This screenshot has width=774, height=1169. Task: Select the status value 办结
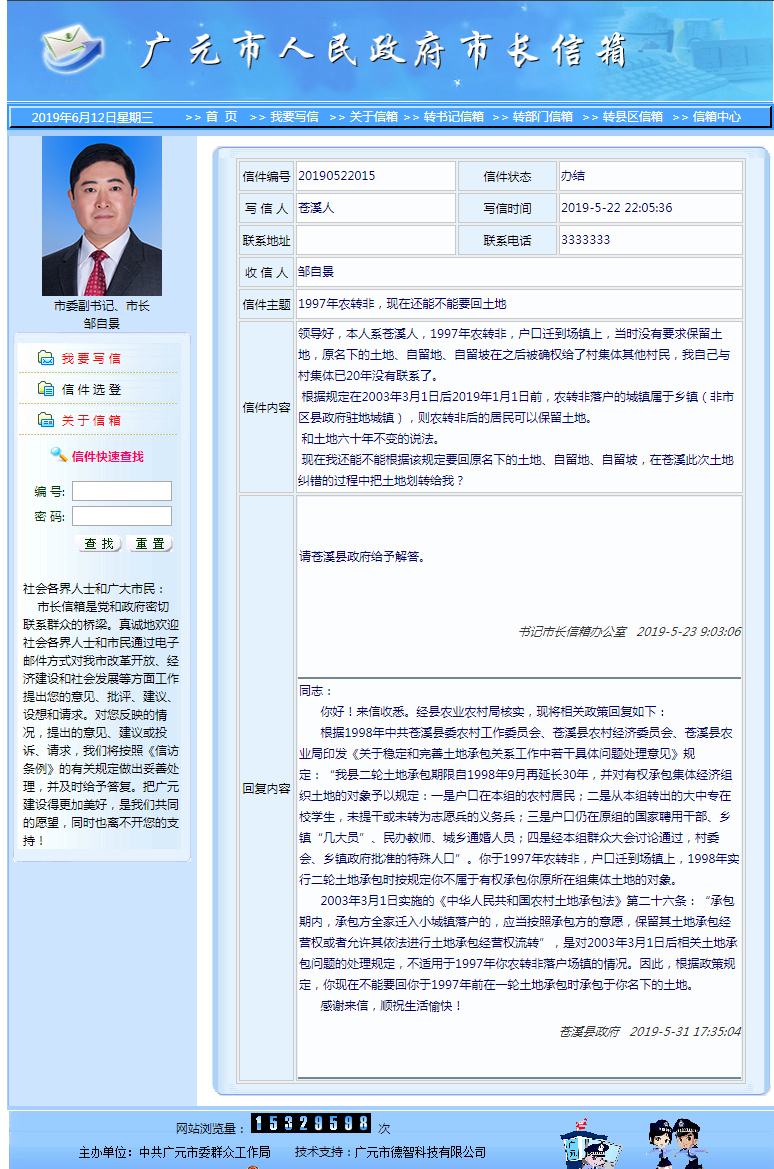pos(573,176)
